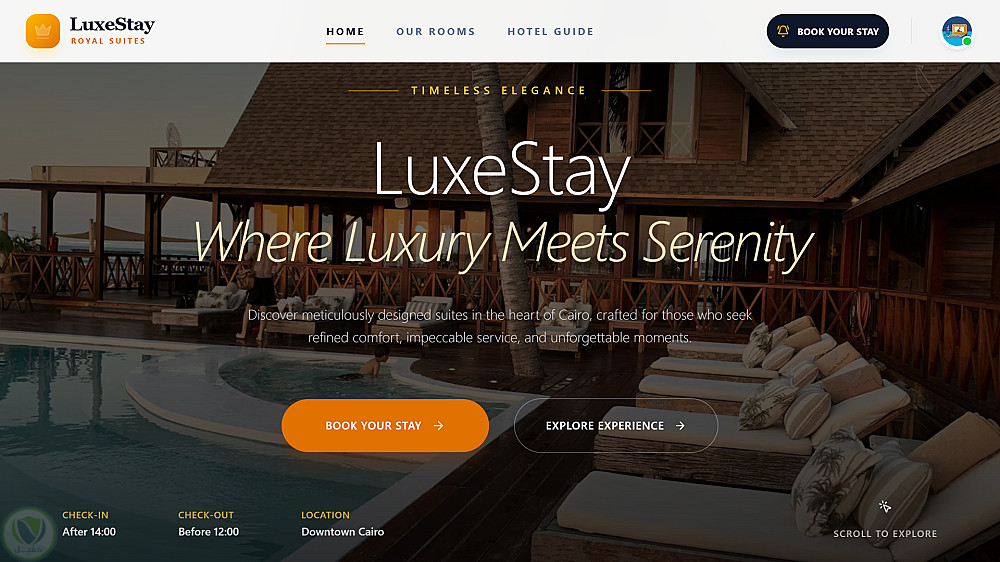Click the bell icon in Book Your Stay
This screenshot has height=562, width=1000.
[x=783, y=31]
